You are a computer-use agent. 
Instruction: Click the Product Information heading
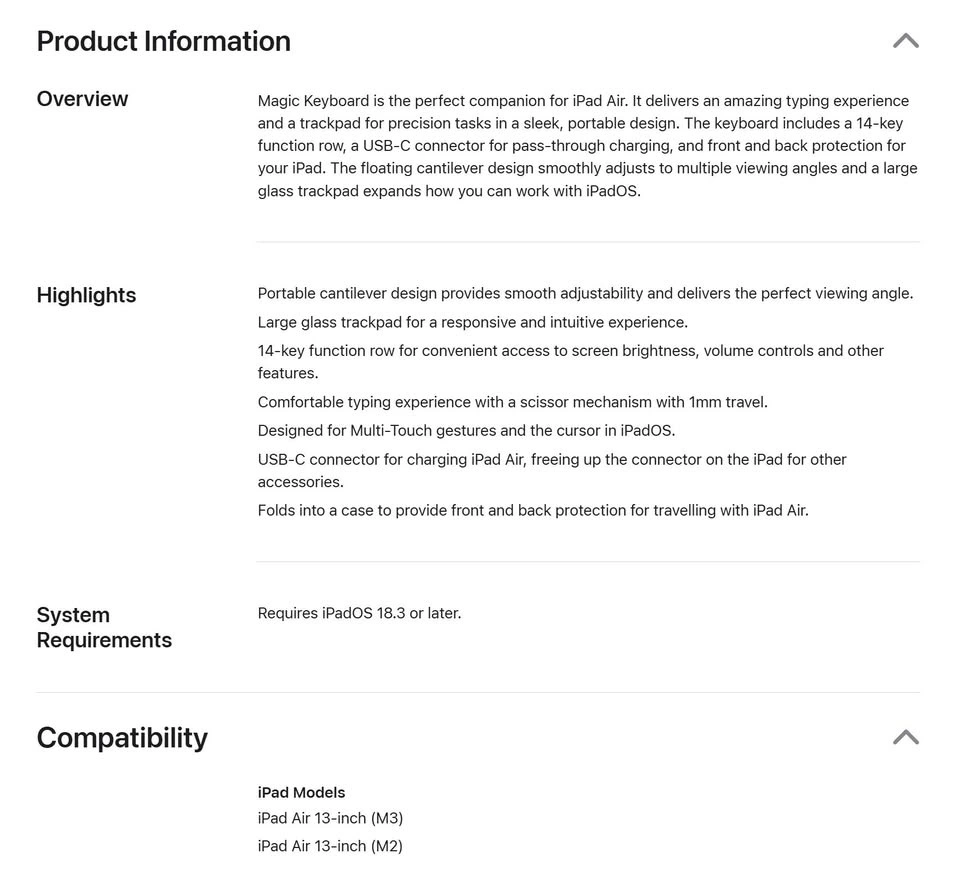(x=163, y=41)
